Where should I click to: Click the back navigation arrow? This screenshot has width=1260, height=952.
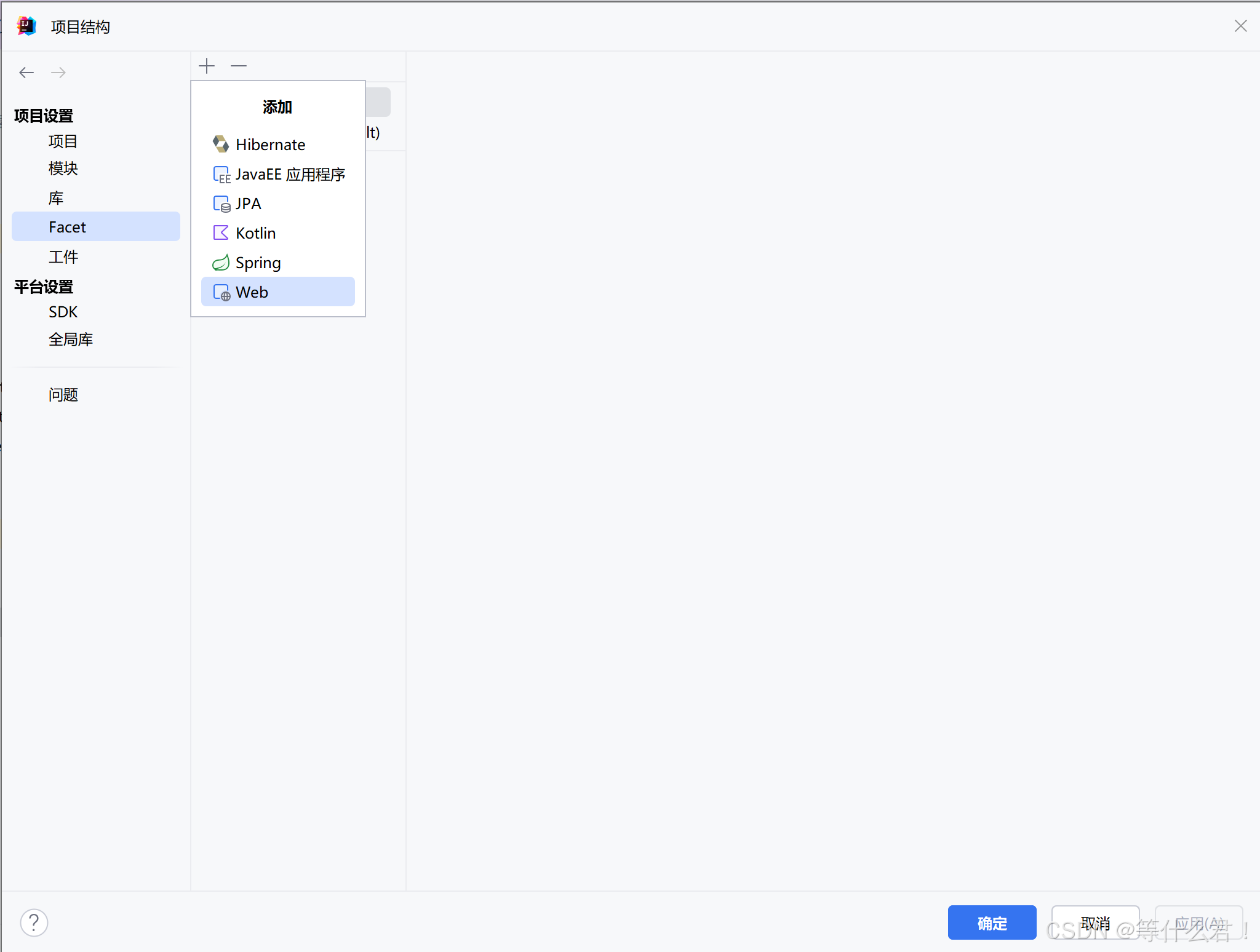click(x=26, y=73)
